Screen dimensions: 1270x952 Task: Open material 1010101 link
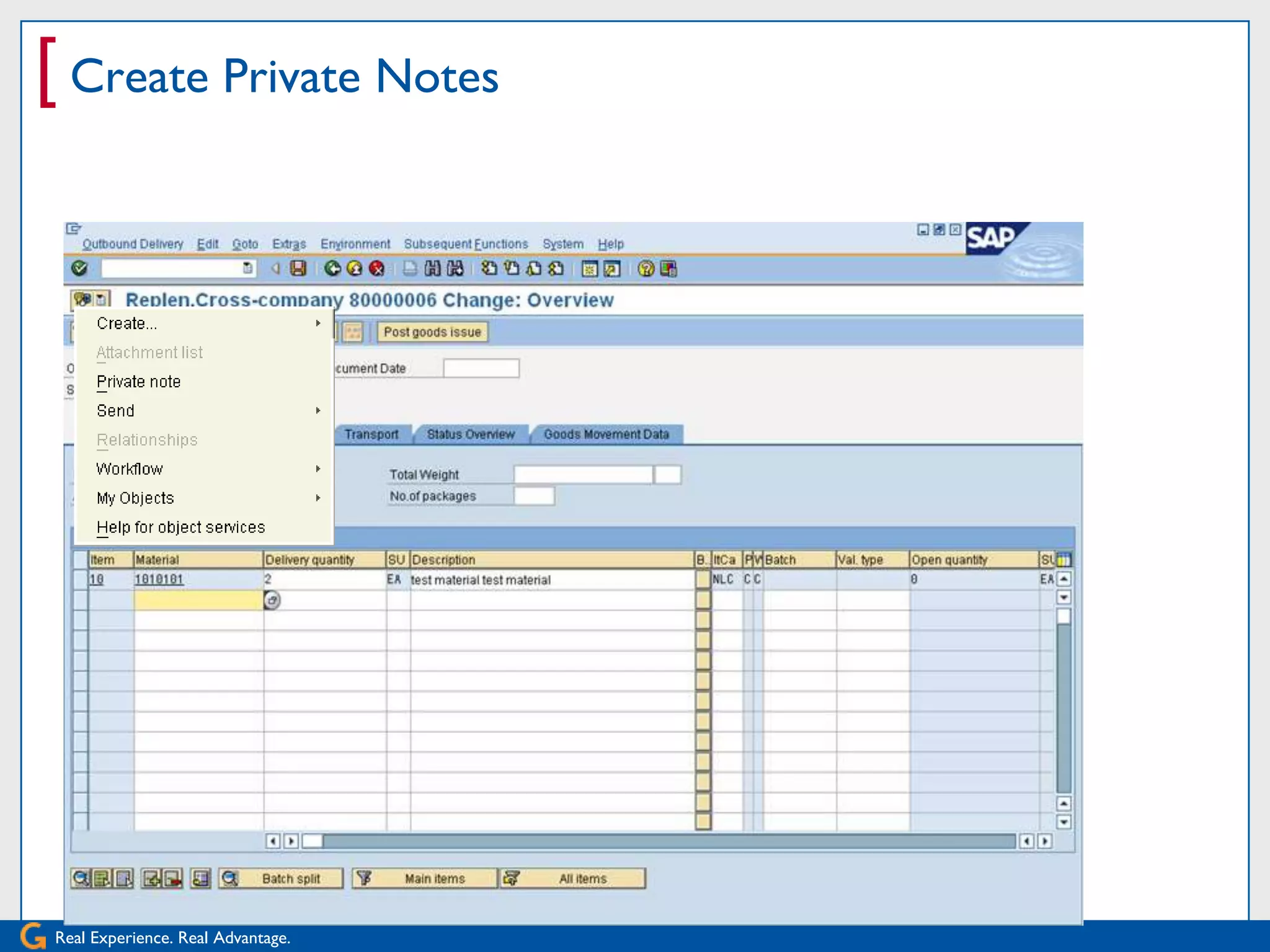pos(159,580)
